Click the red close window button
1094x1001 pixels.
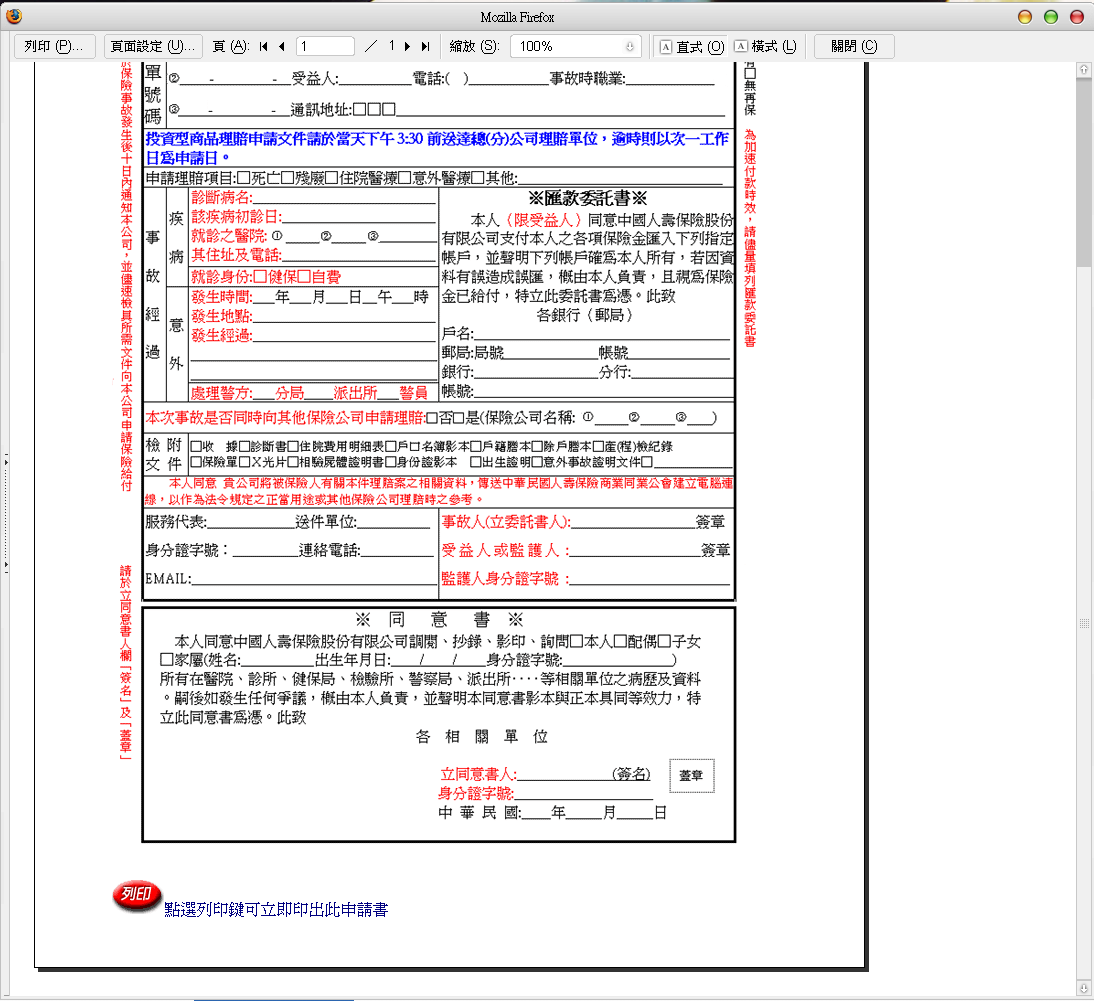pos(1076,17)
